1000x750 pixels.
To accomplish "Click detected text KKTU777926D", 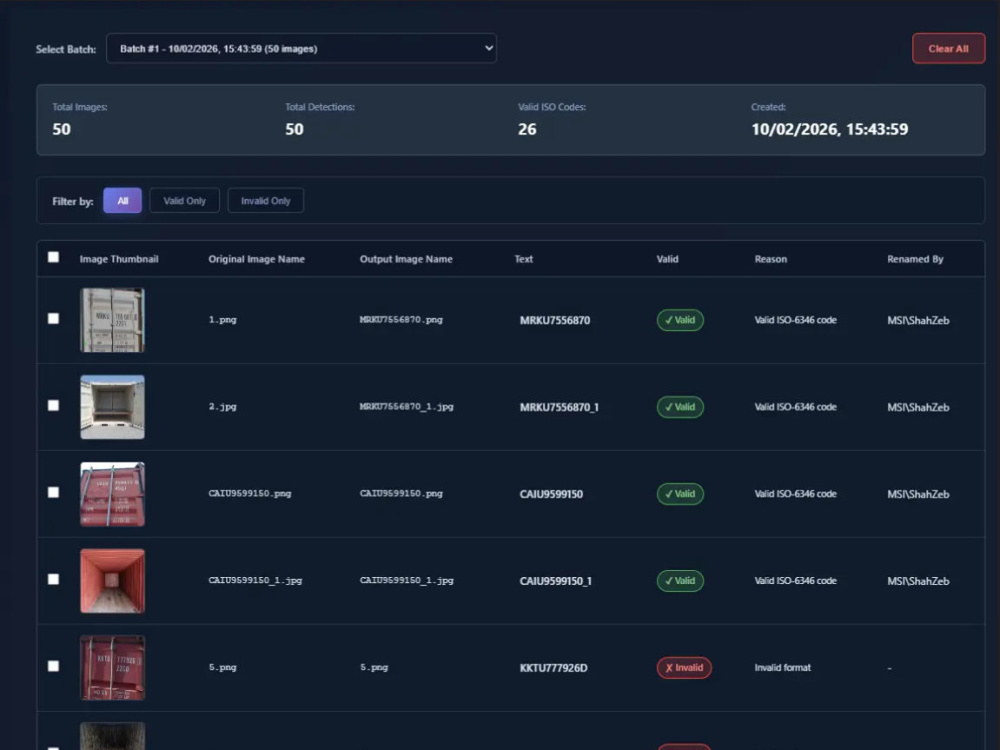I will [x=554, y=668].
